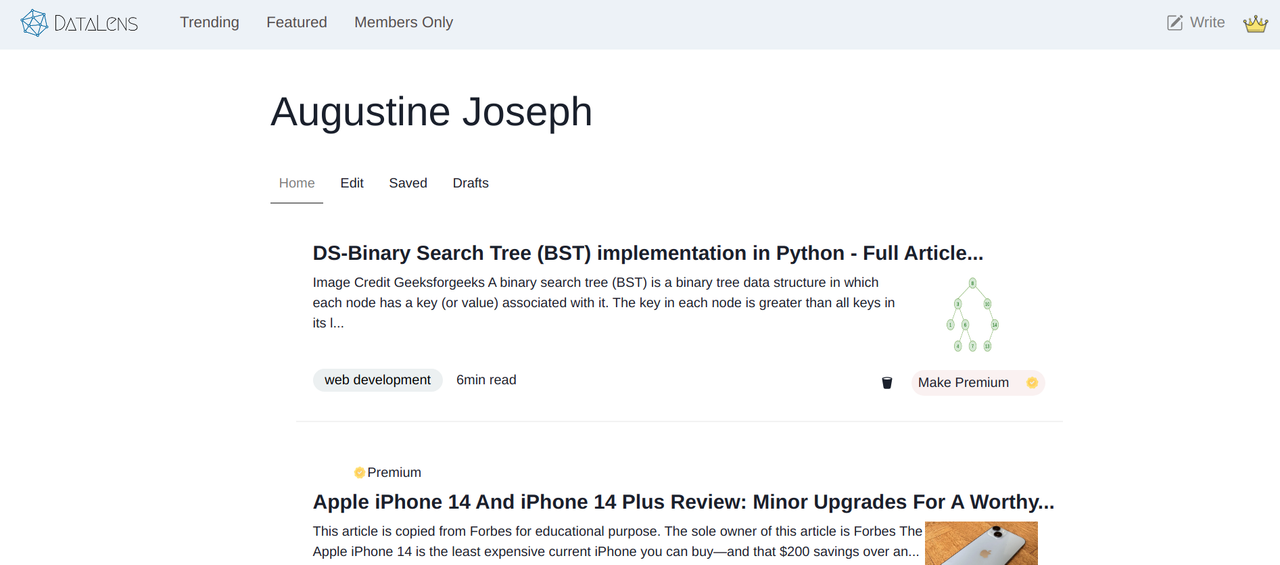Open the Trending page

tap(209, 22)
